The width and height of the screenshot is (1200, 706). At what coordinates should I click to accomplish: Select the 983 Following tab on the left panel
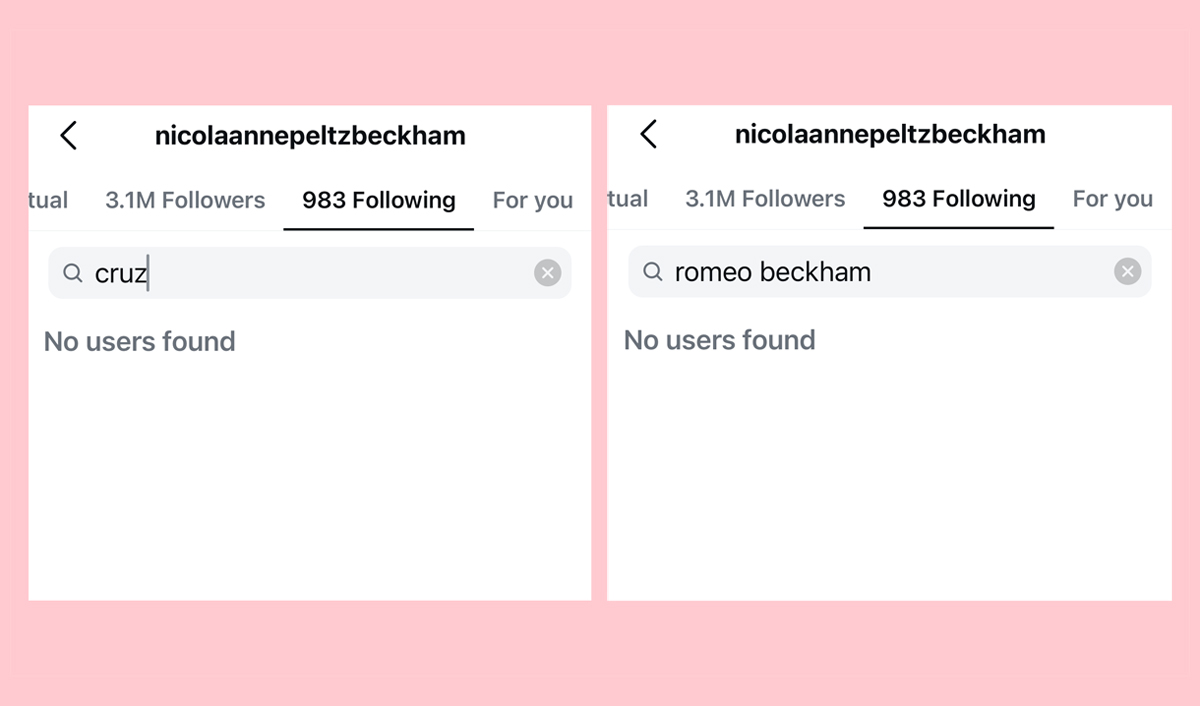(x=378, y=199)
